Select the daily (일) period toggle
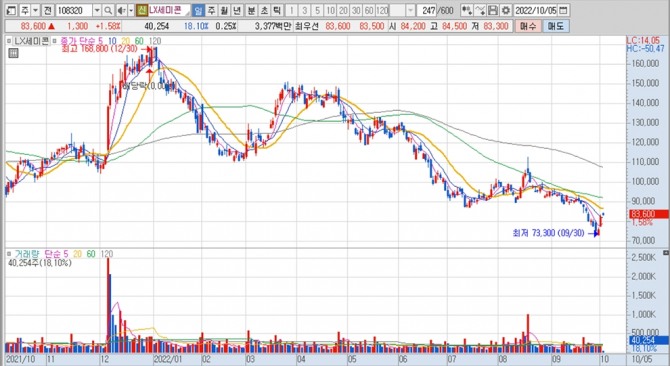The width and height of the screenshot is (670, 366). (198, 10)
